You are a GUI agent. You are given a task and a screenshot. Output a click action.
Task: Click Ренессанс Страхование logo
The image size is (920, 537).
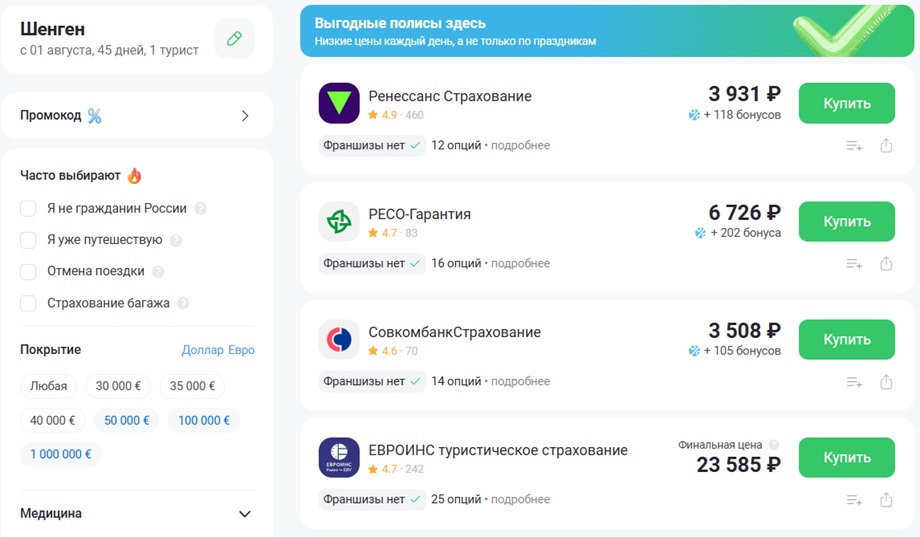pyautogui.click(x=339, y=103)
